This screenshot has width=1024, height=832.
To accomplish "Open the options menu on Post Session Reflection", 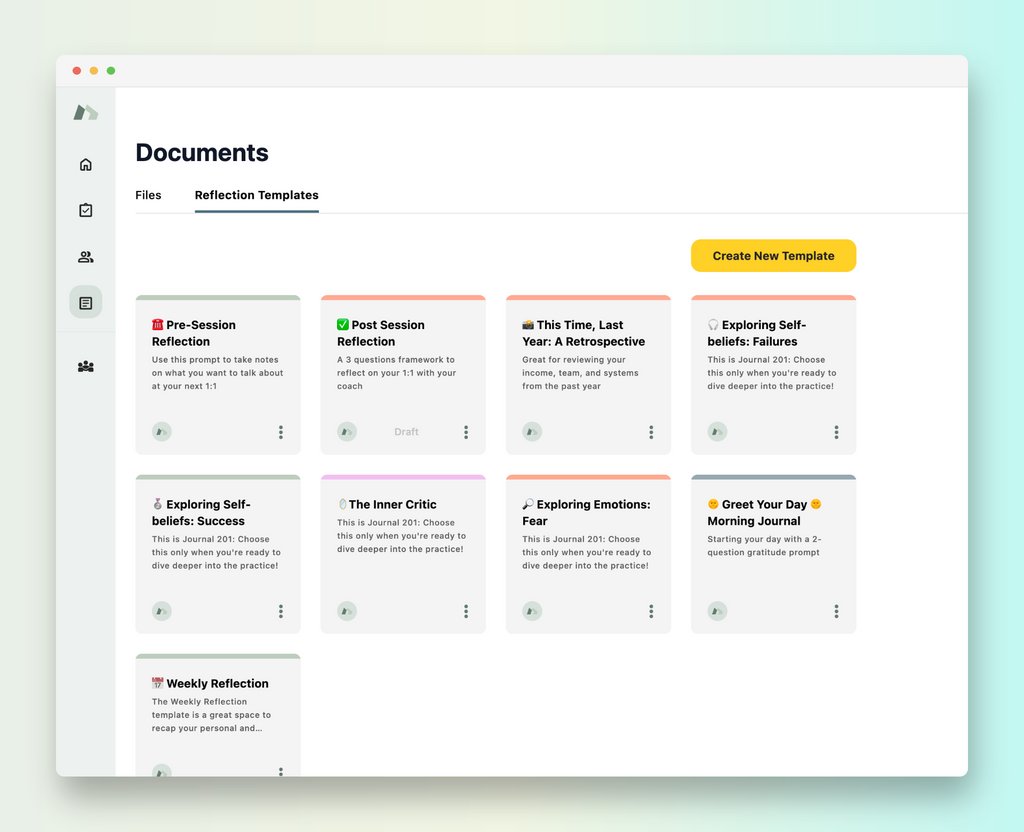I will [466, 431].
